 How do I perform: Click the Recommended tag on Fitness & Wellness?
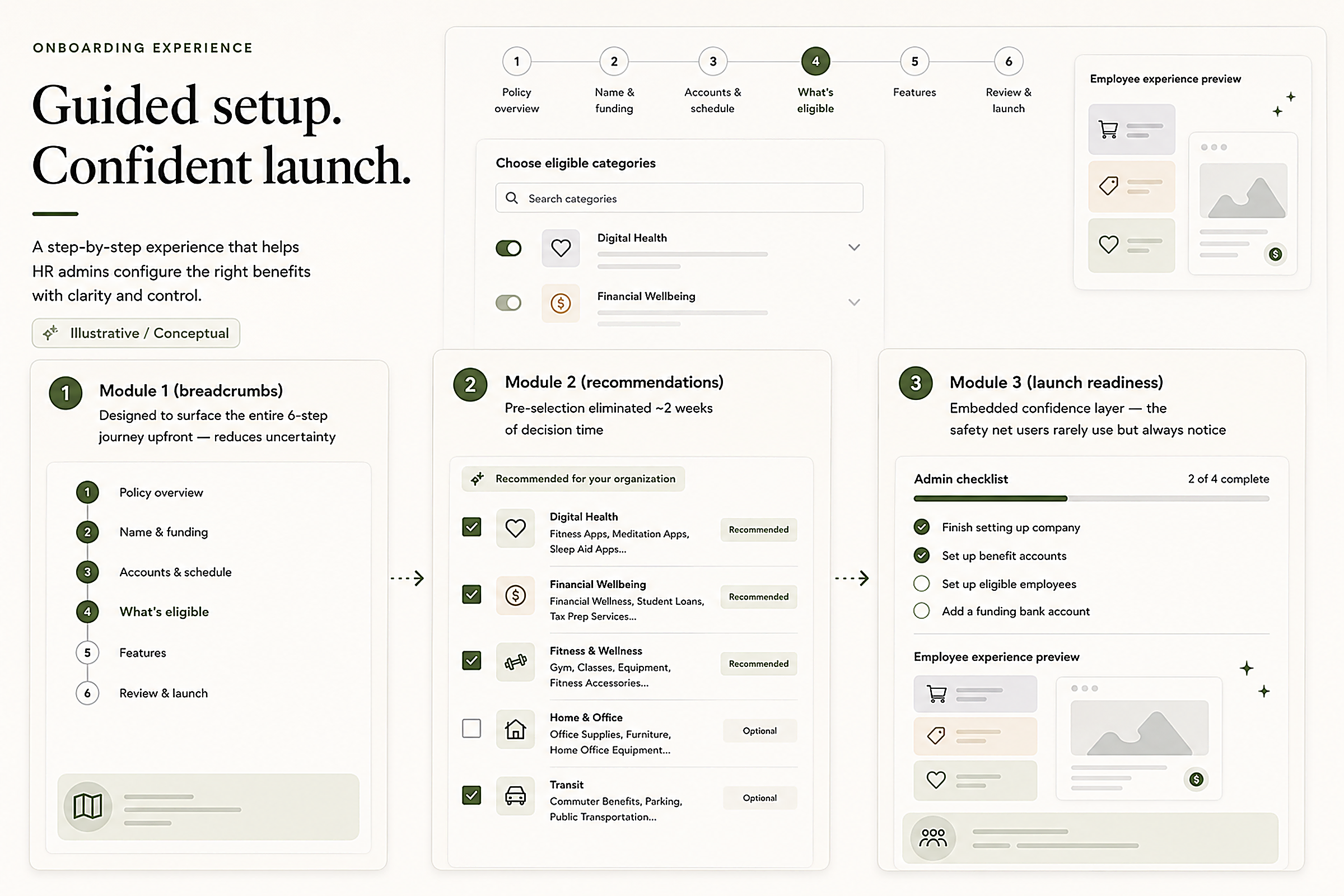point(759,664)
